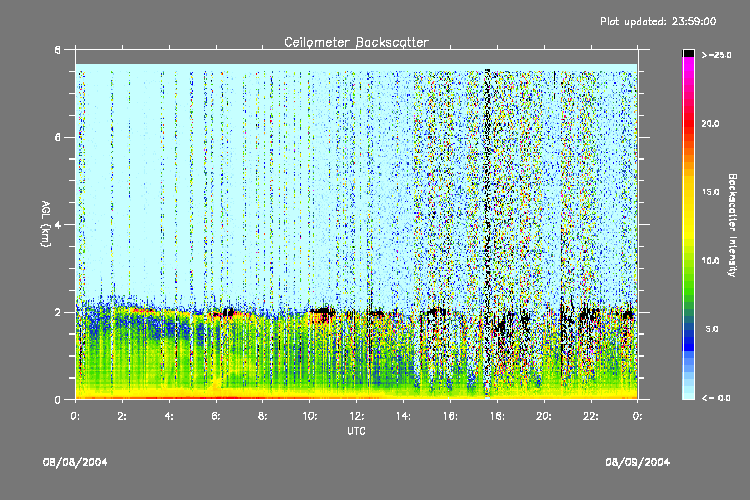The height and width of the screenshot is (500, 750).
Task: Click the UTC x-axis label
Action: [356, 431]
